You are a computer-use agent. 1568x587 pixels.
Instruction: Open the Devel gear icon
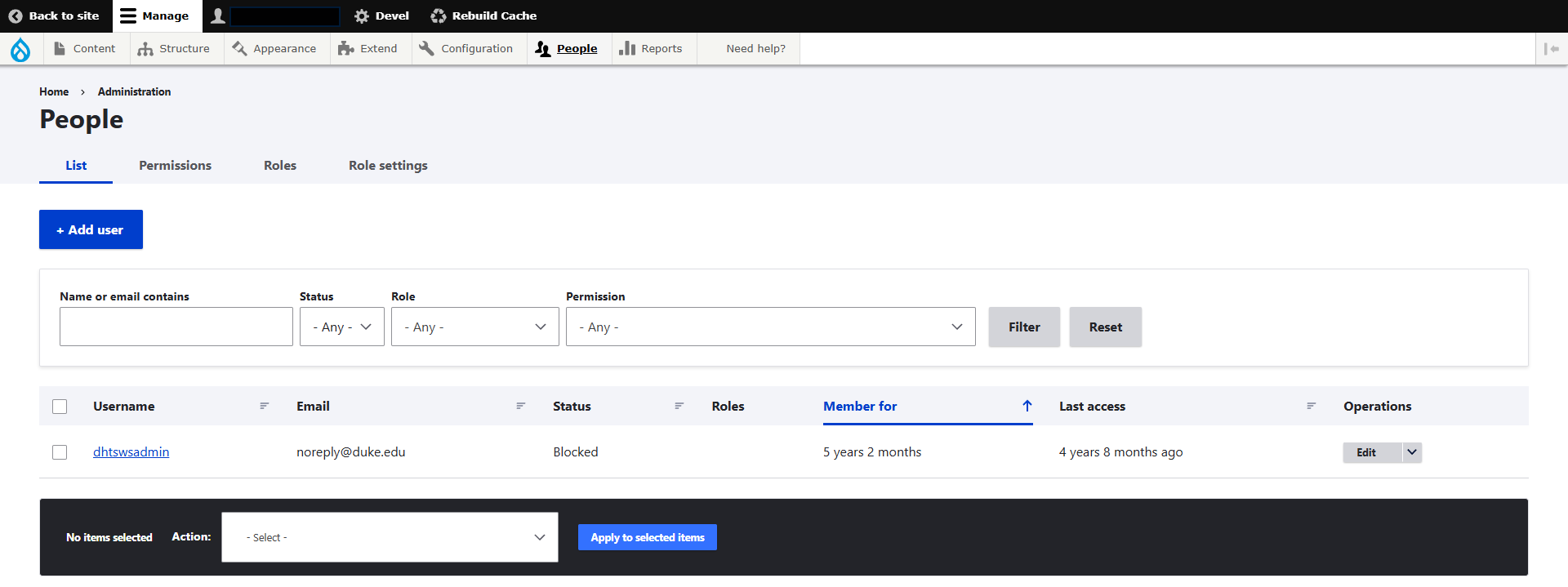click(362, 16)
